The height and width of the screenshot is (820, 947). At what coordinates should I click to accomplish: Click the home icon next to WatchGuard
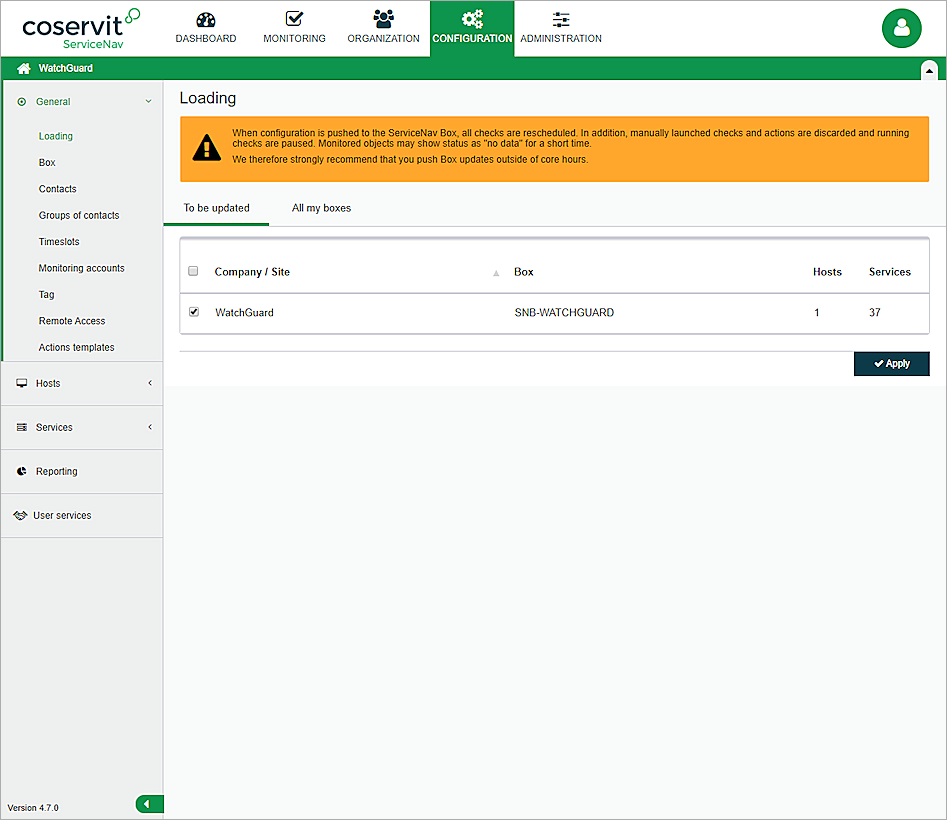[x=24, y=69]
